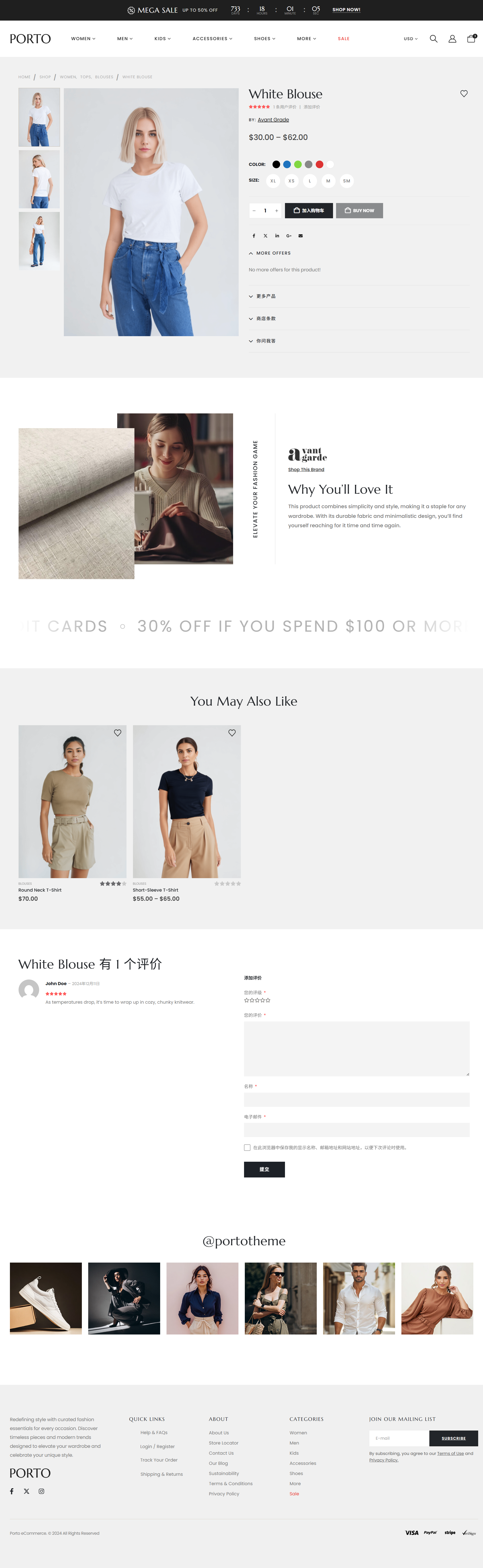Add White Blouse to wishlist heart icon

(464, 94)
